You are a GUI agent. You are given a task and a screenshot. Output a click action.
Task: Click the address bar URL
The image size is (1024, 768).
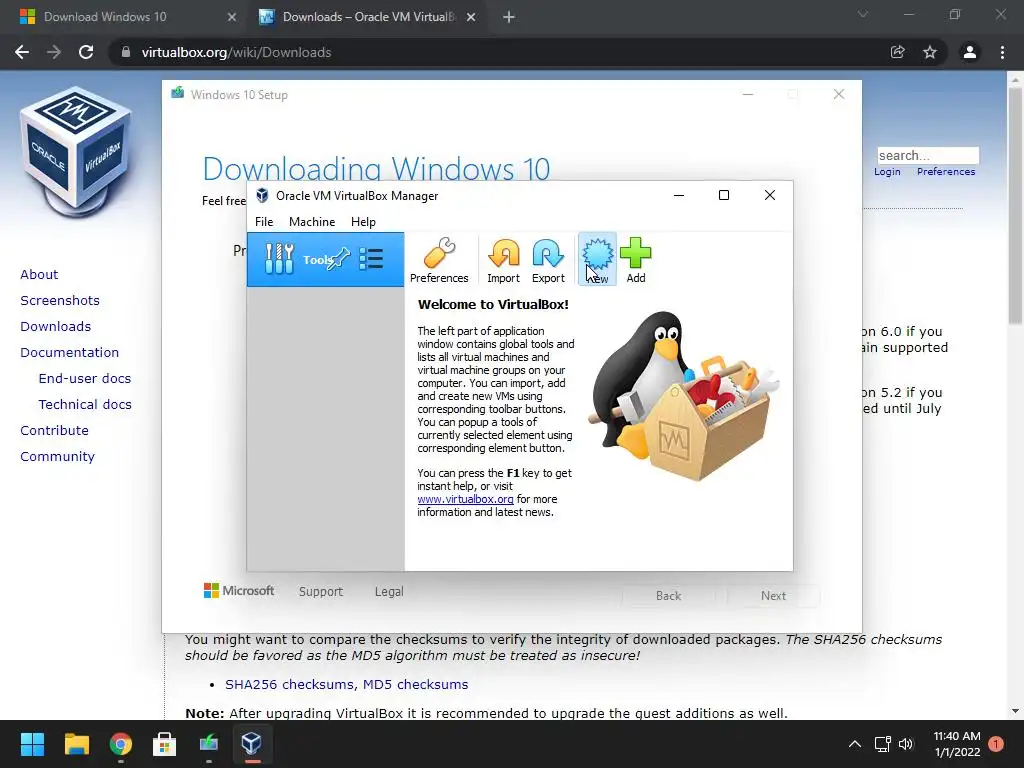coord(236,52)
